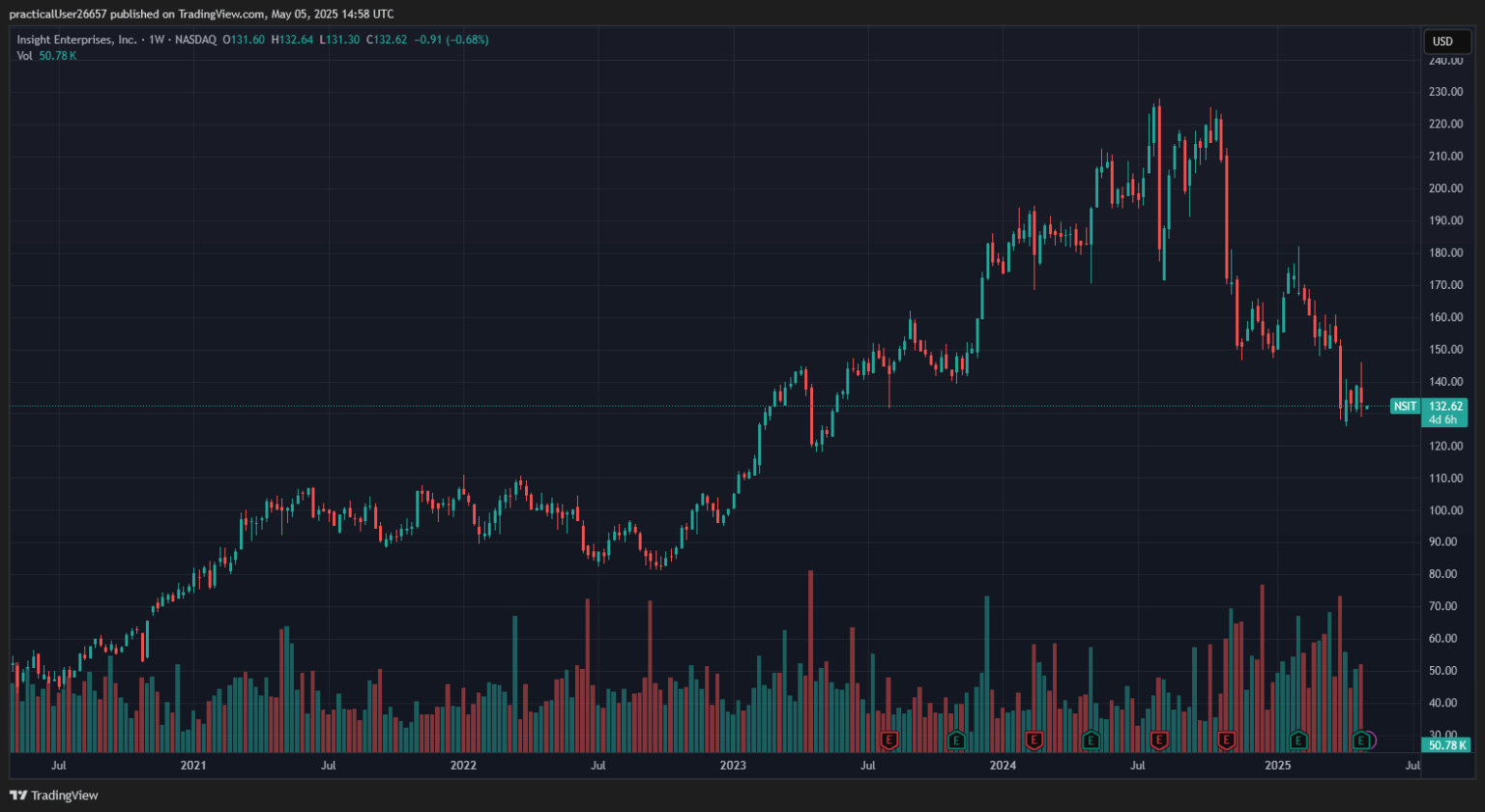Select the red earnings marker just after 2024
The image size is (1485, 812).
click(1034, 740)
